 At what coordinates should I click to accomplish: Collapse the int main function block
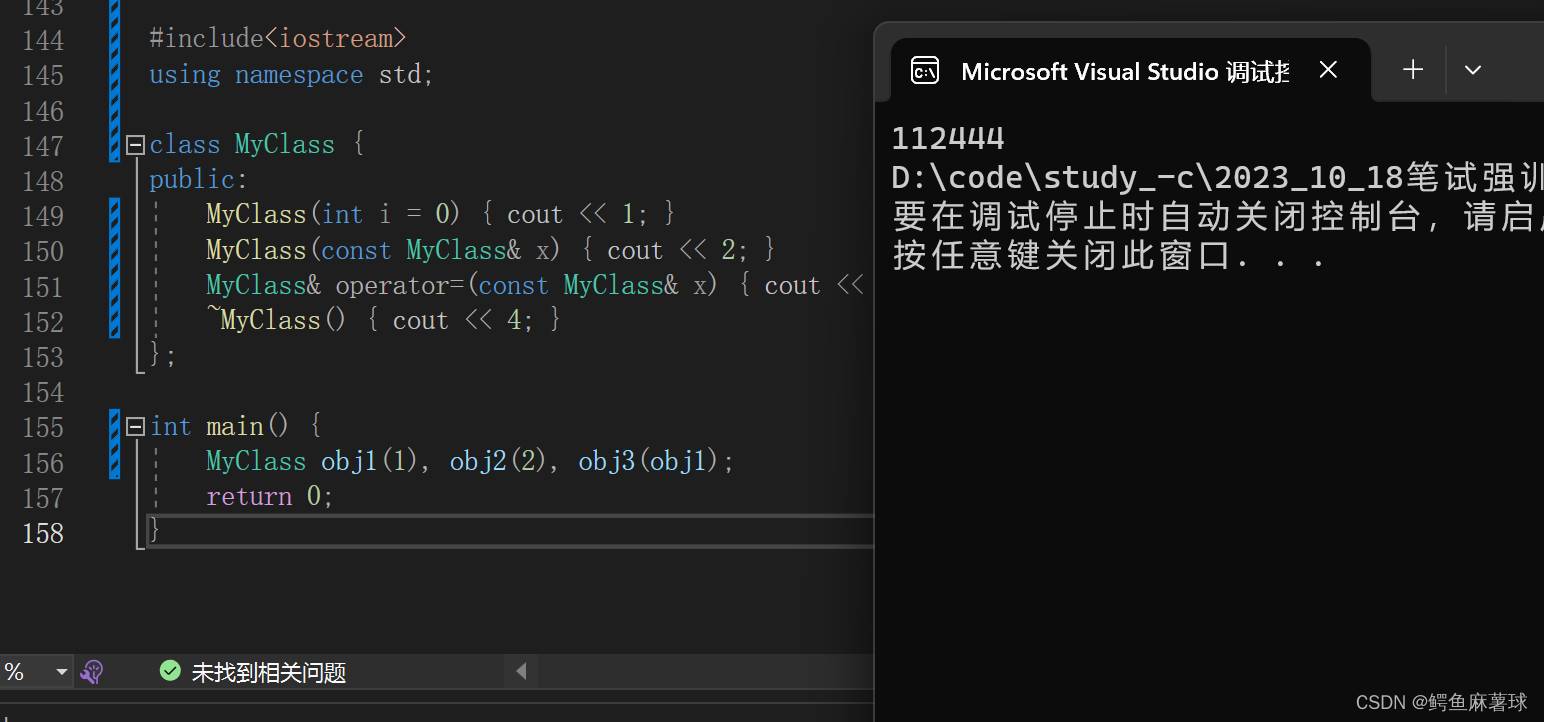136,427
